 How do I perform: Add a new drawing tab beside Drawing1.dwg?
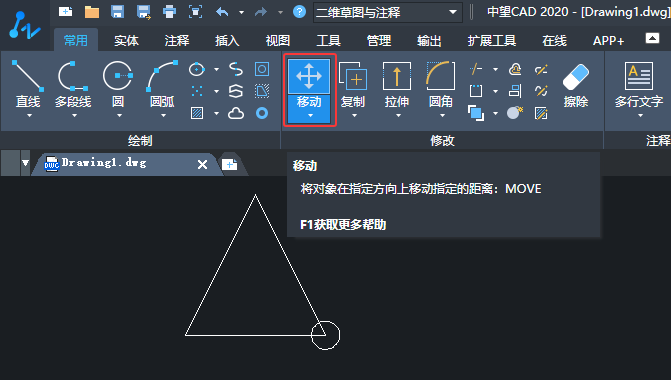pyautogui.click(x=230, y=164)
